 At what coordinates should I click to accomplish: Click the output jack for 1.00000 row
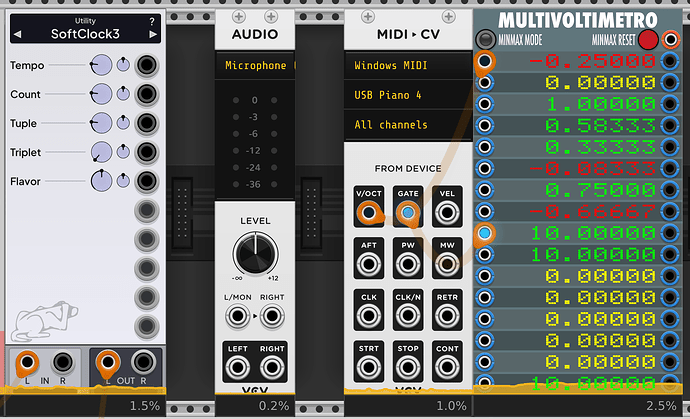coord(670,104)
